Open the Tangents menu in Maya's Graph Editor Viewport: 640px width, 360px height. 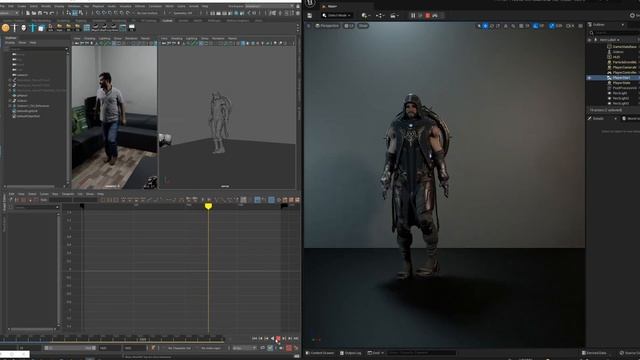click(x=68, y=194)
